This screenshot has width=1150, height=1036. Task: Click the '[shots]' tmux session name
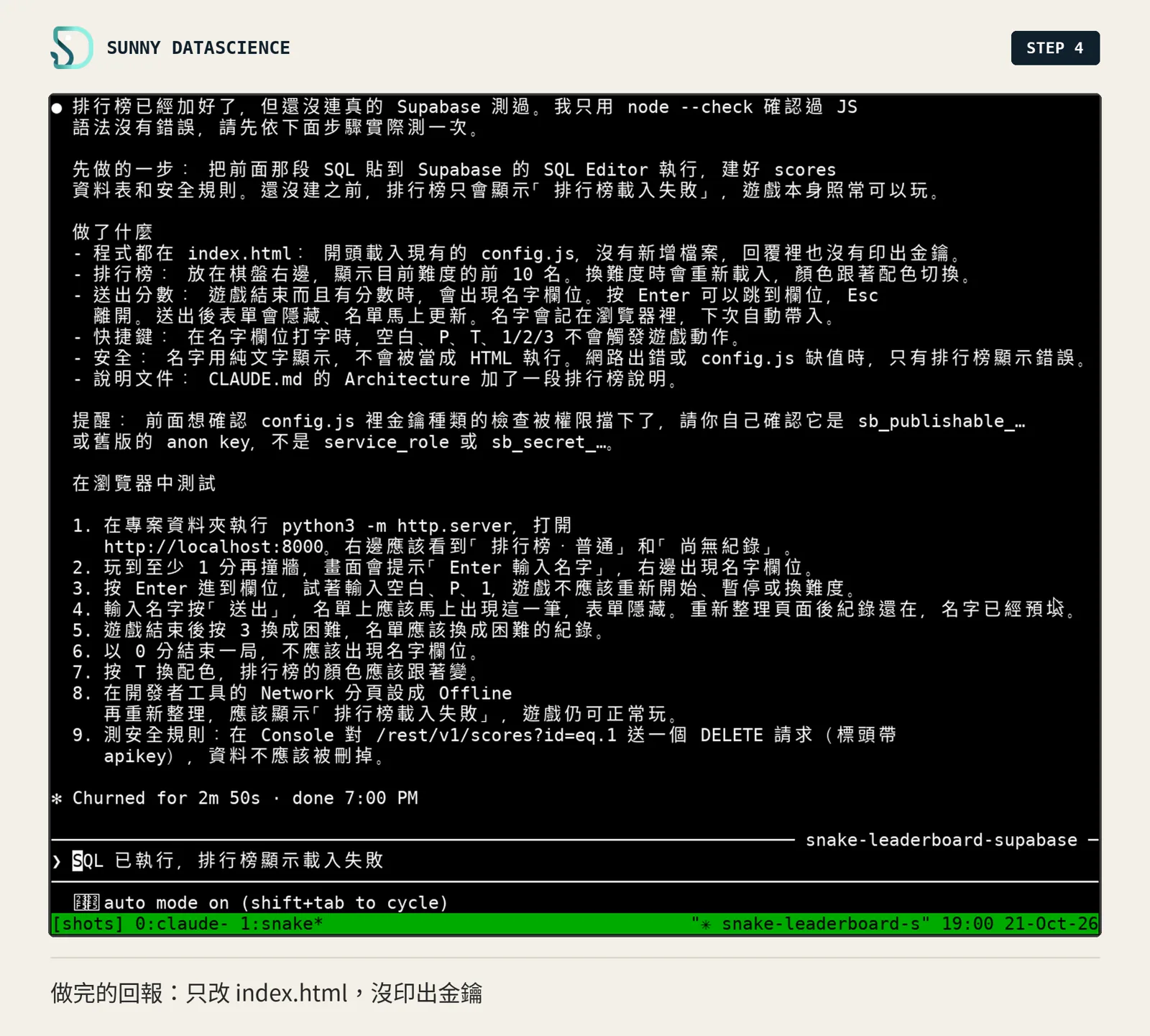pyautogui.click(x=88, y=924)
